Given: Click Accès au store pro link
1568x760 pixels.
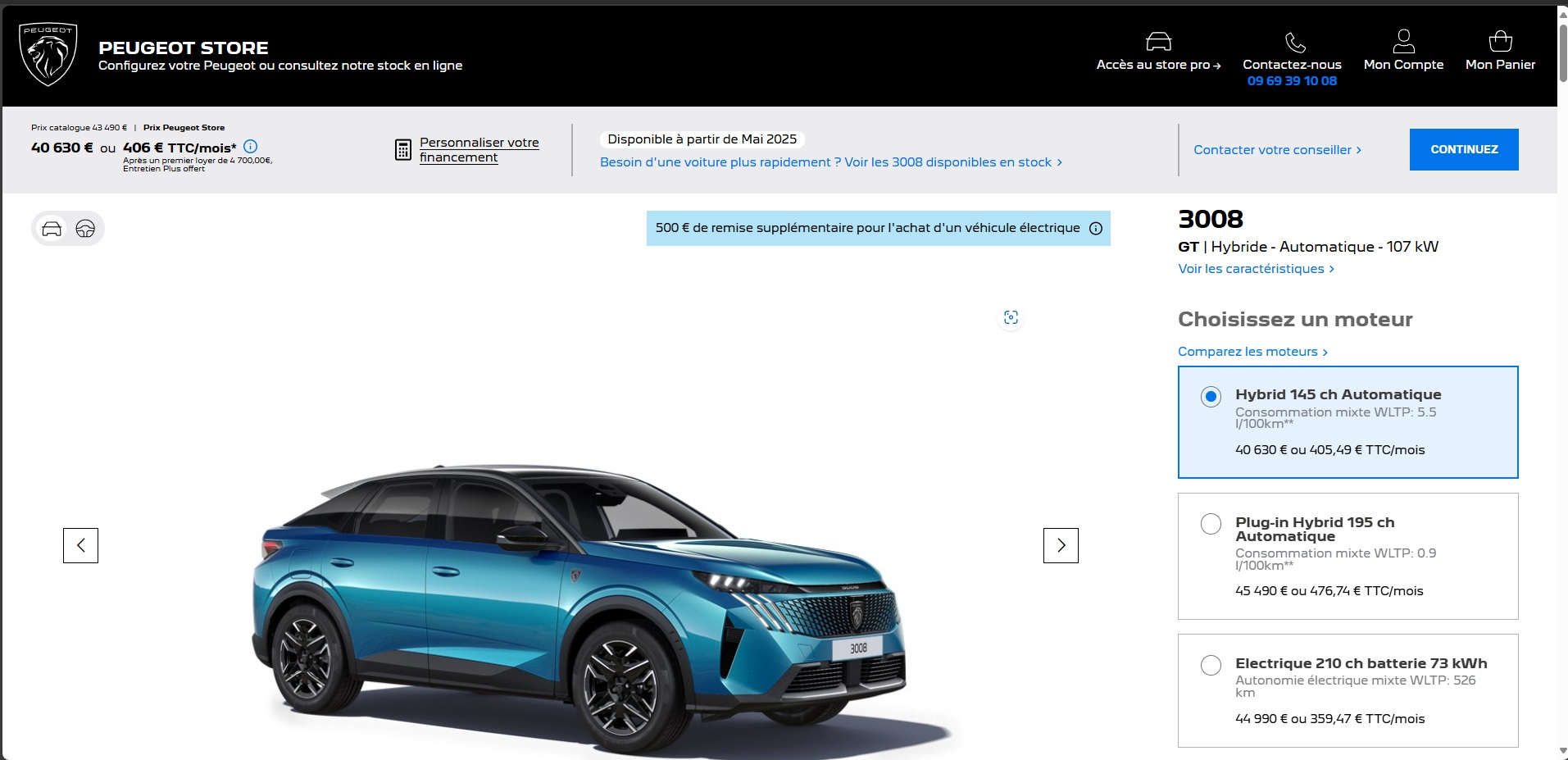Looking at the screenshot, I should (1158, 65).
